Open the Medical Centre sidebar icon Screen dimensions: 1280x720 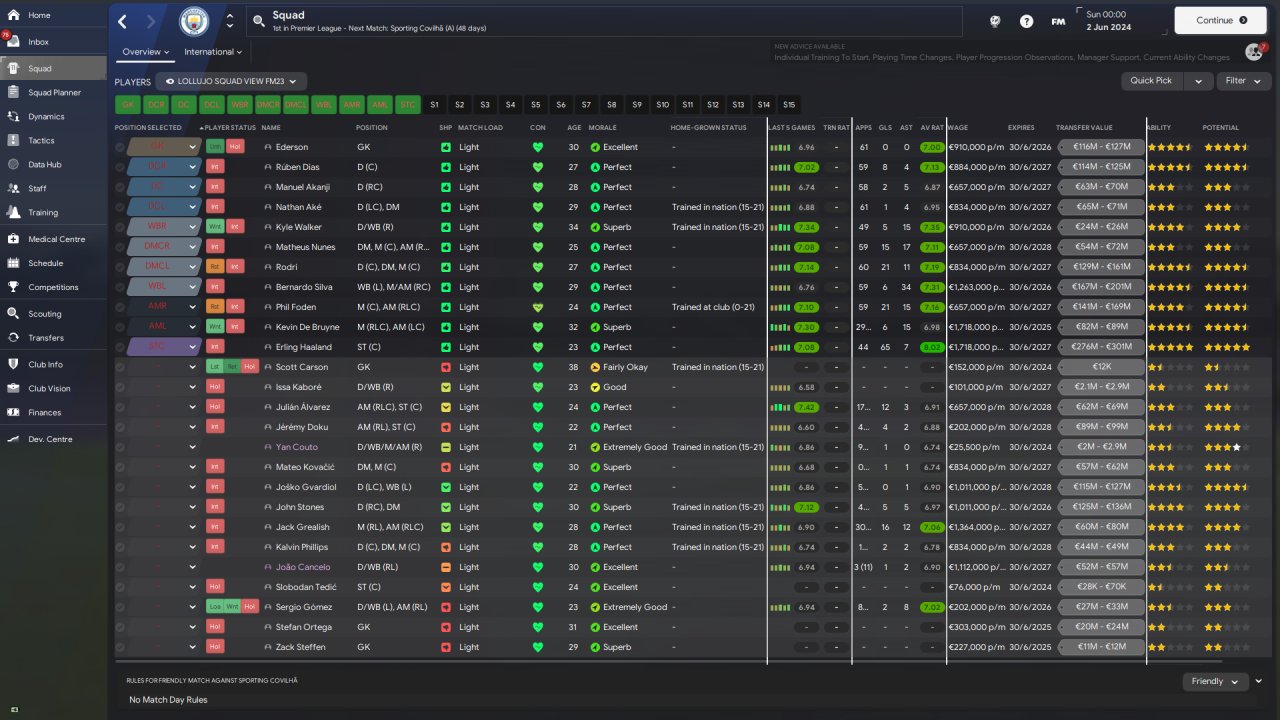click(x=14, y=239)
